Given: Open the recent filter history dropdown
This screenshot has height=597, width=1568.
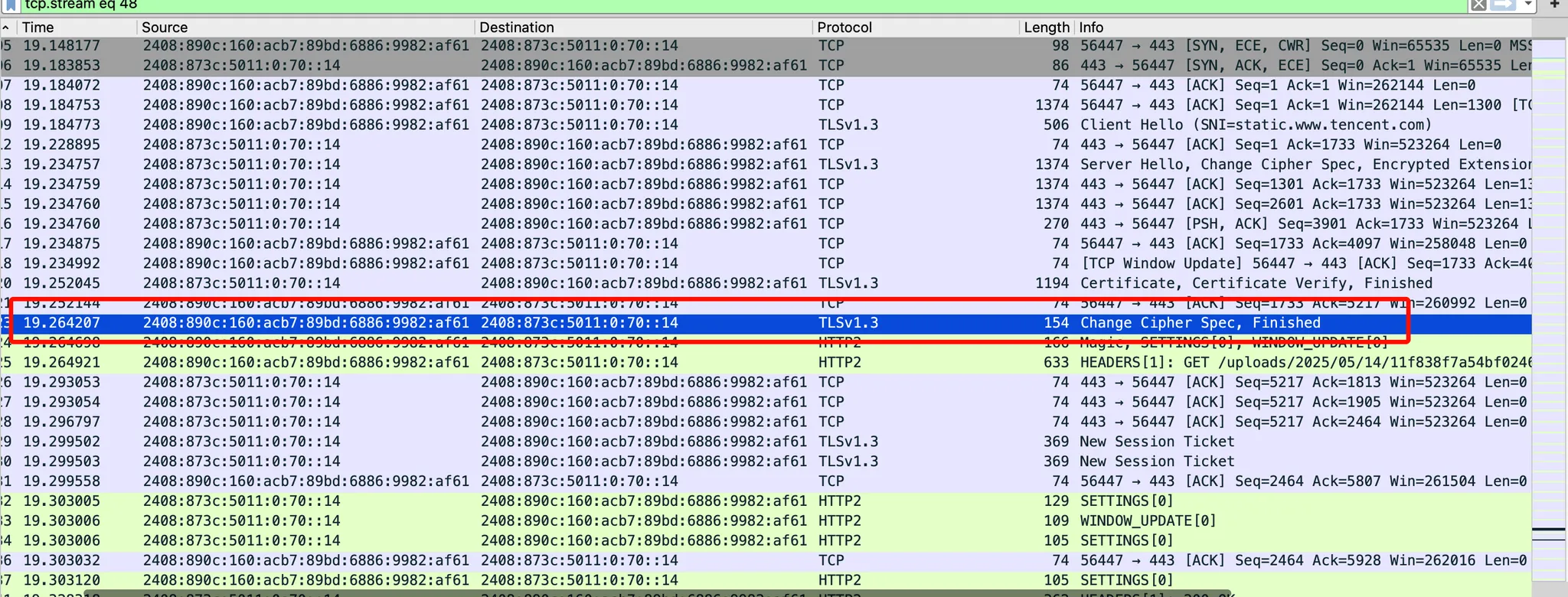Looking at the screenshot, I should click(x=1528, y=5).
